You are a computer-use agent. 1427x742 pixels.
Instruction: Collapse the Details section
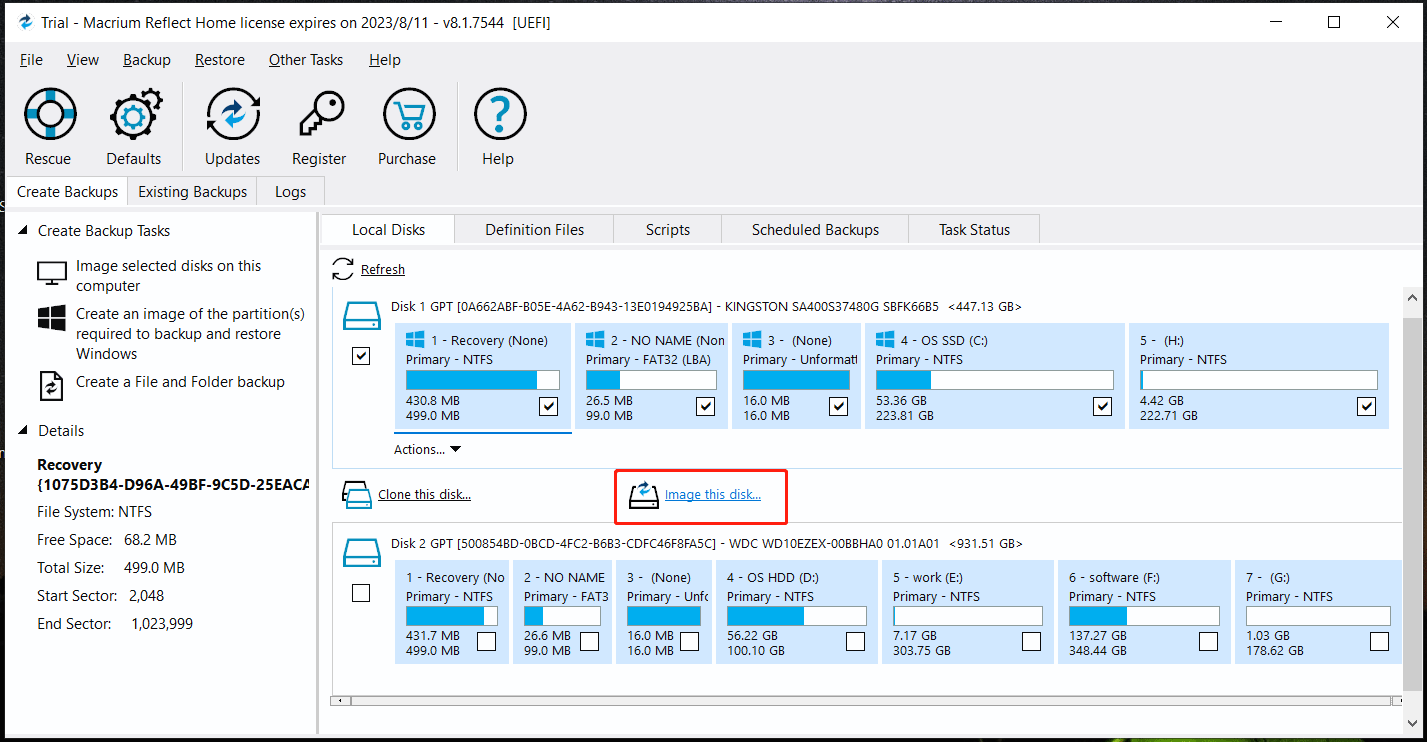(23, 430)
